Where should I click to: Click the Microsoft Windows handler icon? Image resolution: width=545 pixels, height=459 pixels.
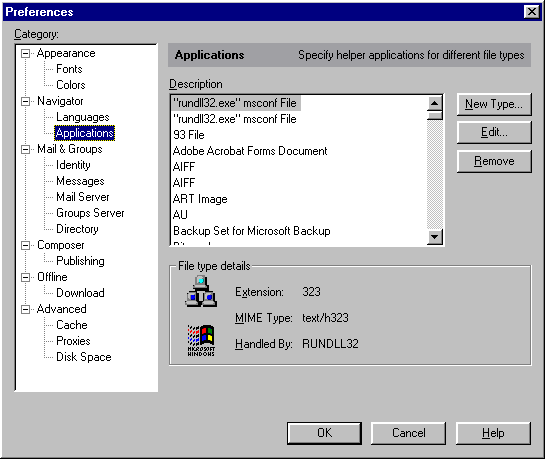pos(201,341)
